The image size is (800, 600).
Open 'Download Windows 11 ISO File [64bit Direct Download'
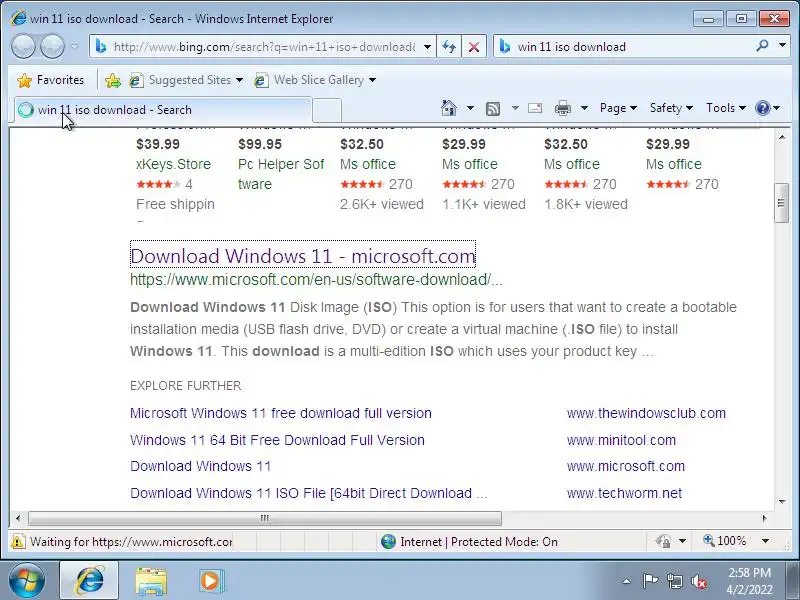pyautogui.click(x=309, y=493)
